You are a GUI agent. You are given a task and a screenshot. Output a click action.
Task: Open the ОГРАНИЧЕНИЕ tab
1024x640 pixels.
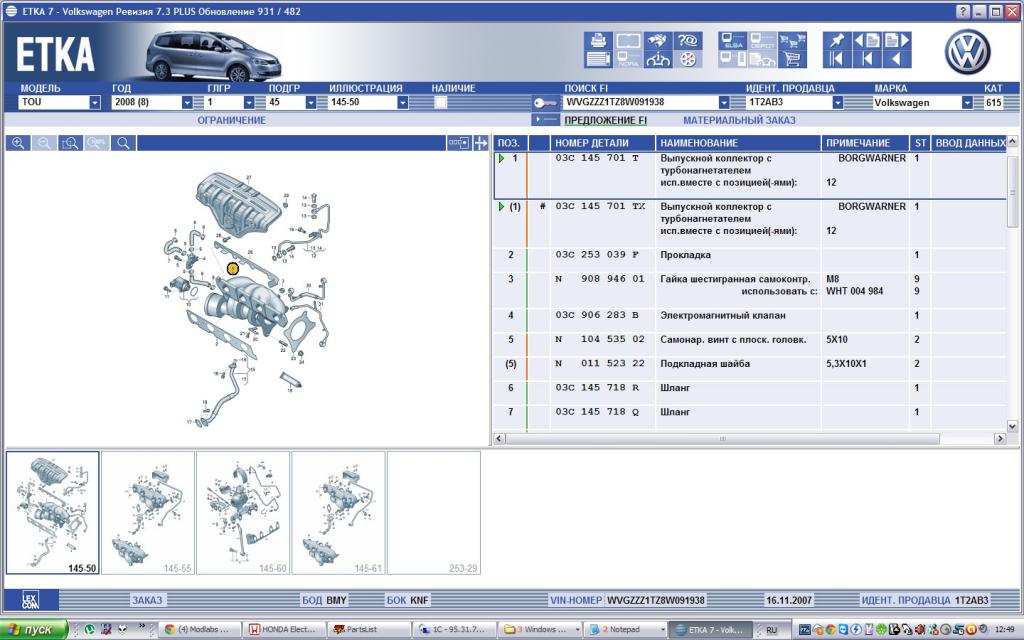coord(232,120)
